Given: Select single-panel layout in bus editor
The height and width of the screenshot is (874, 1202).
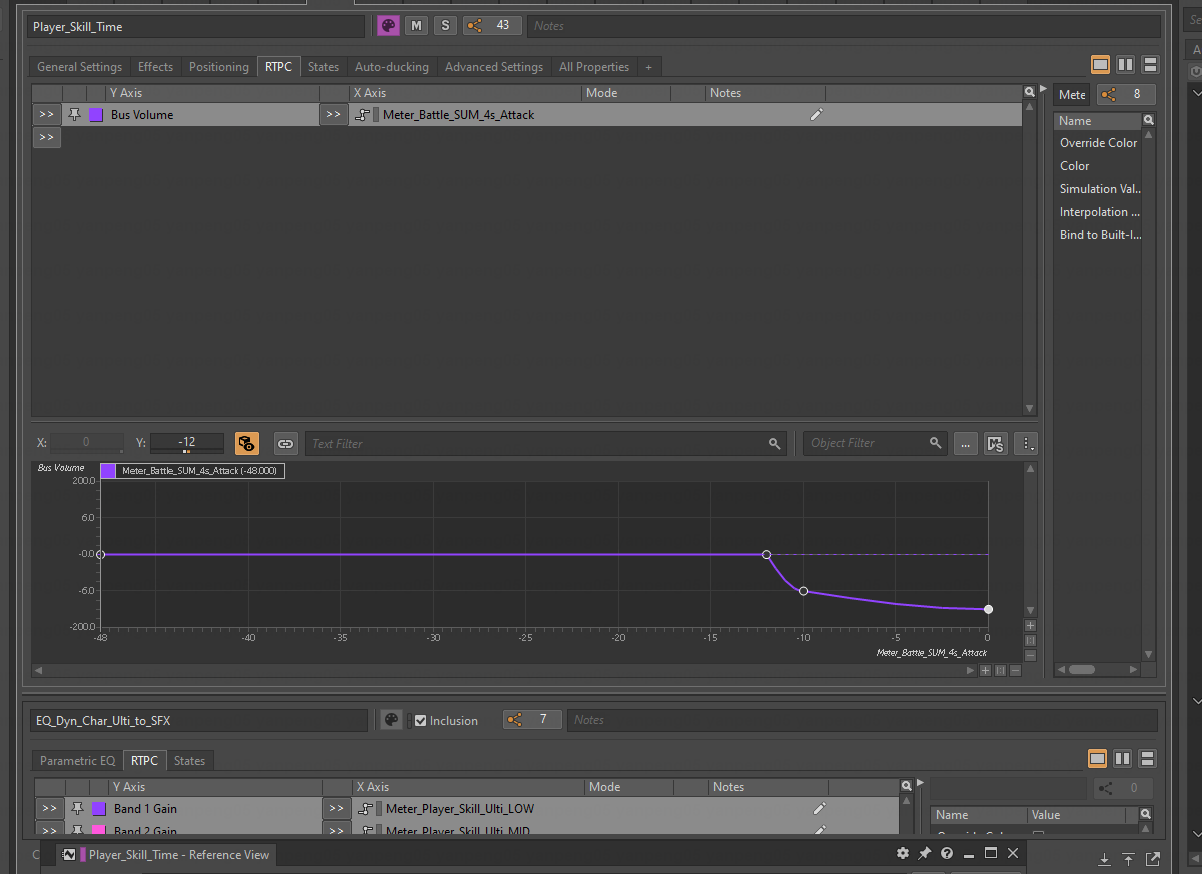Looking at the screenshot, I should [1100, 65].
